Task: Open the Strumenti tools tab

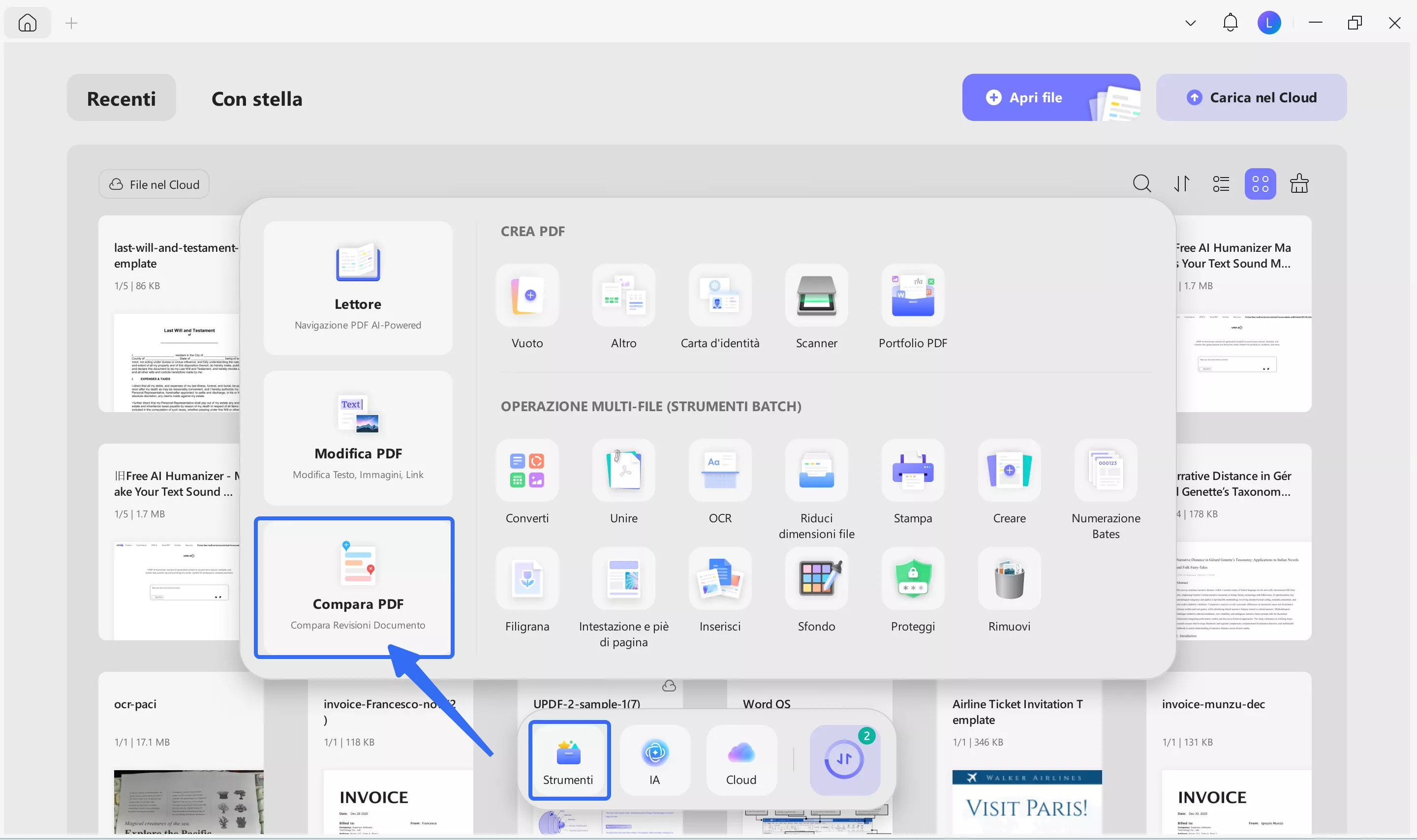Action: [568, 760]
